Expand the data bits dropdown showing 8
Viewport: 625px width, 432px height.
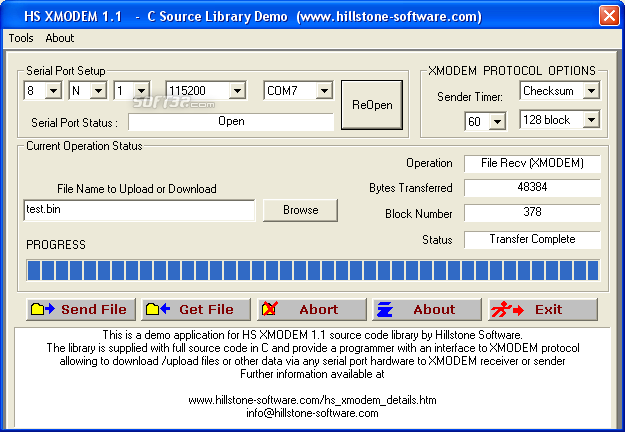pyautogui.click(x=53, y=91)
